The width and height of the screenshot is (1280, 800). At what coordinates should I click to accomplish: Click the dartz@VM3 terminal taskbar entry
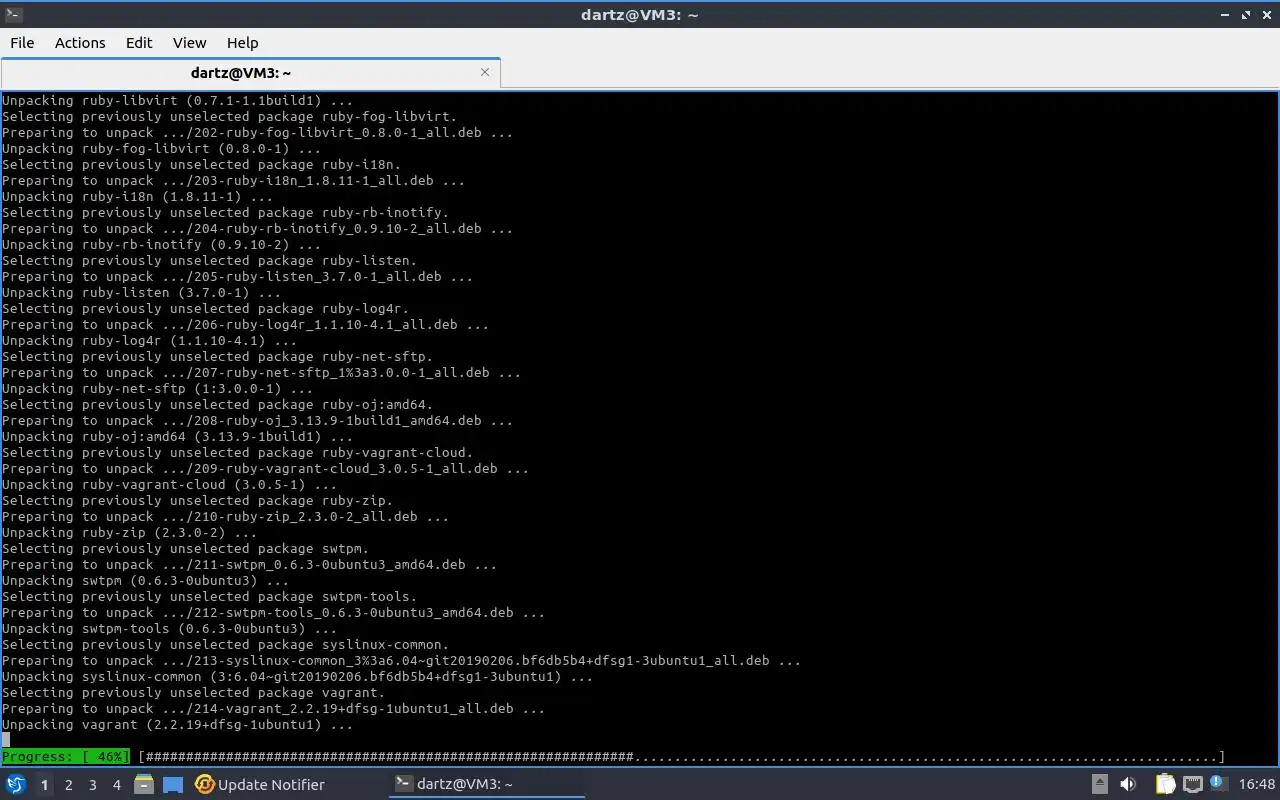(486, 785)
